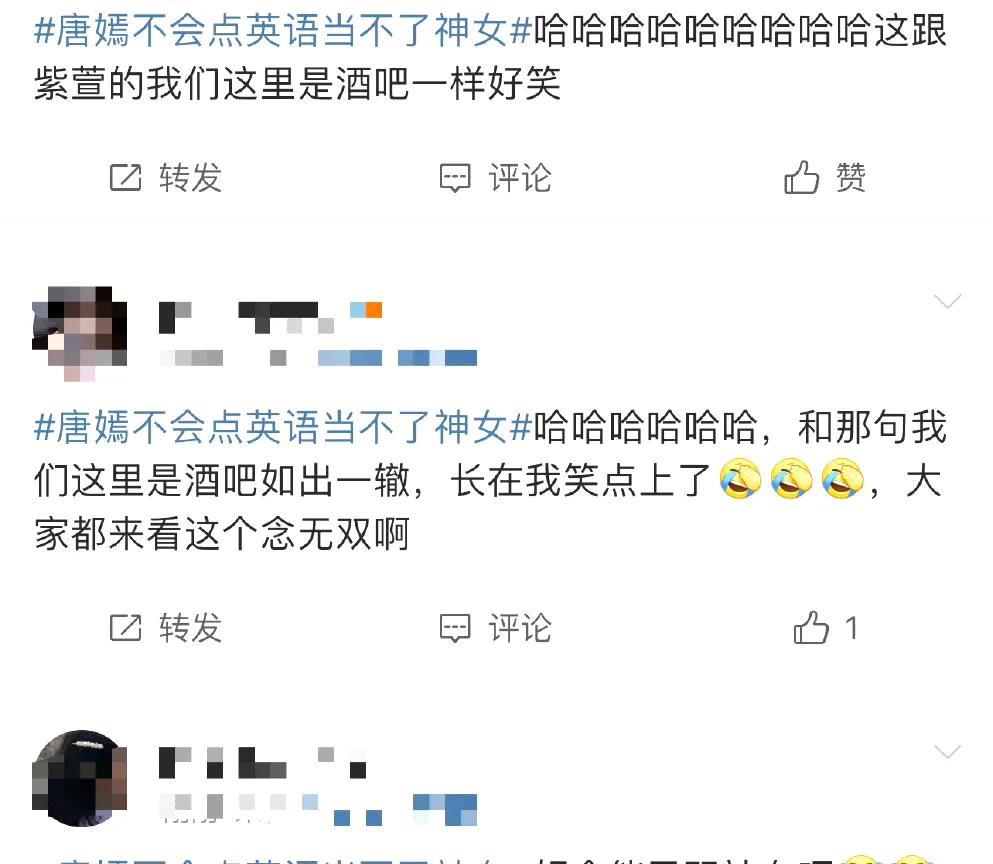Tap 赞 label under first post

pos(851,177)
